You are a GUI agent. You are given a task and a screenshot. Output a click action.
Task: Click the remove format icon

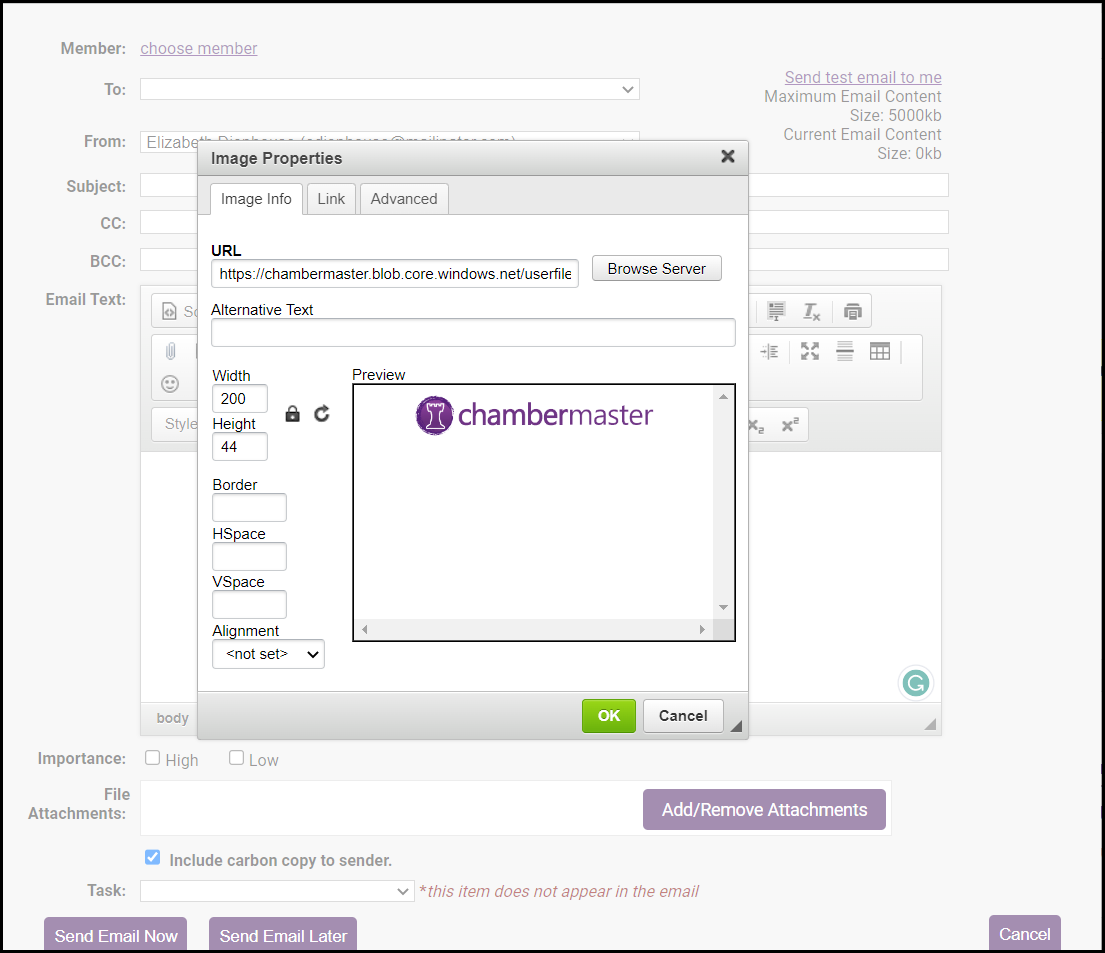[x=811, y=311]
